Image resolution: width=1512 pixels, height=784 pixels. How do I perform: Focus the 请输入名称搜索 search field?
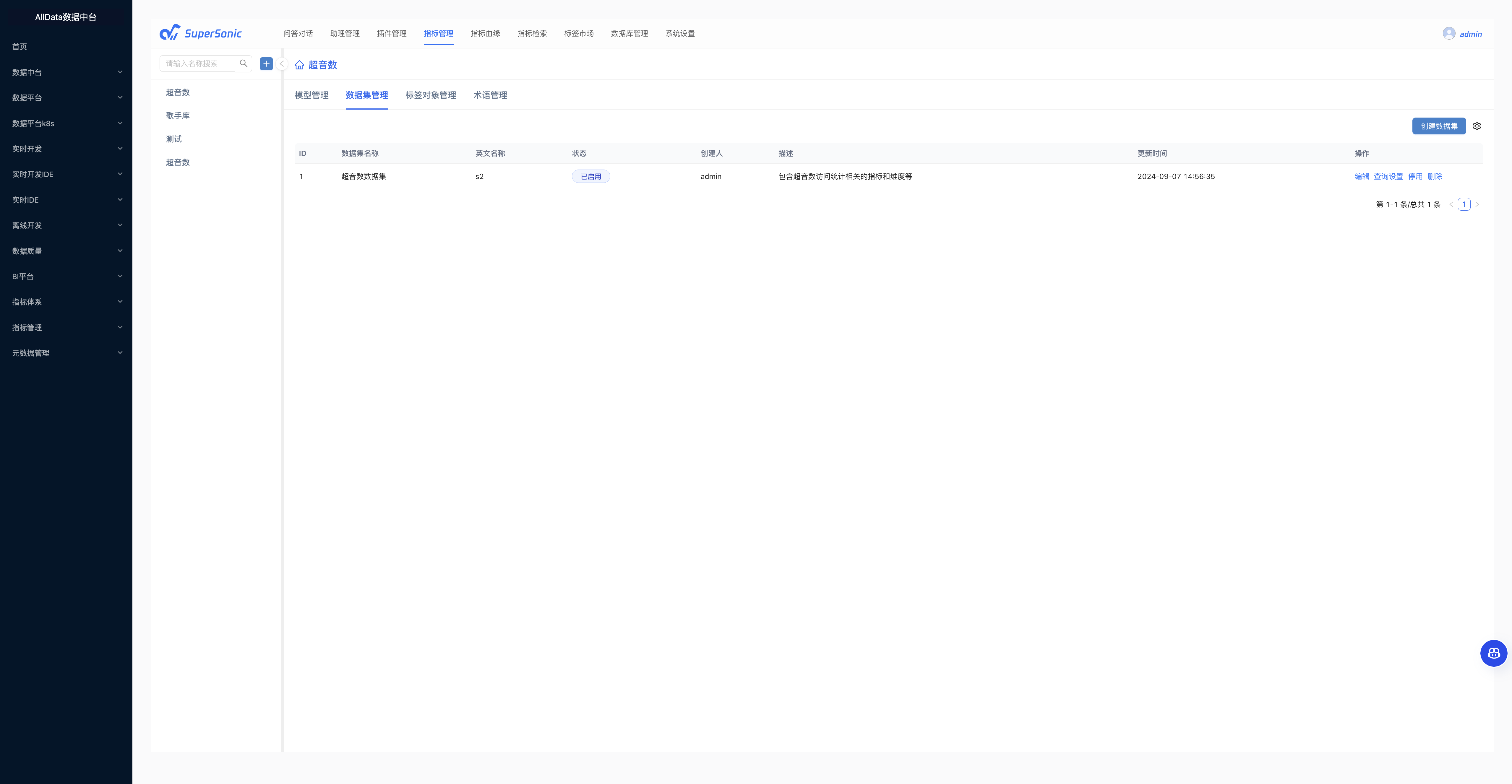[x=197, y=64]
